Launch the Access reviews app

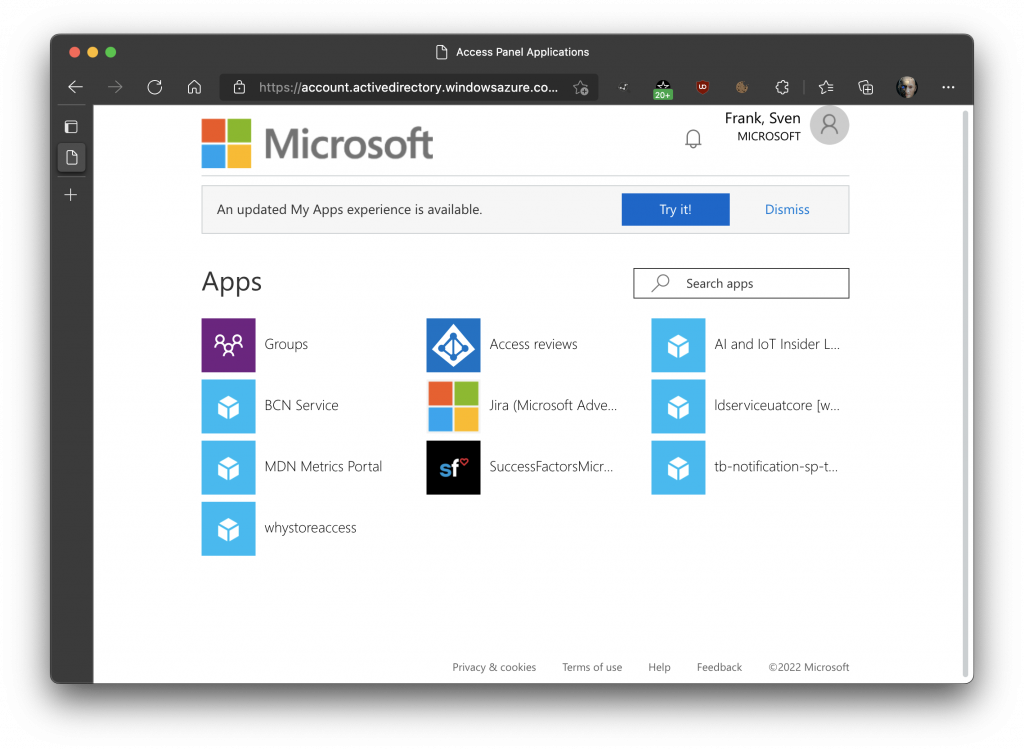(x=453, y=345)
